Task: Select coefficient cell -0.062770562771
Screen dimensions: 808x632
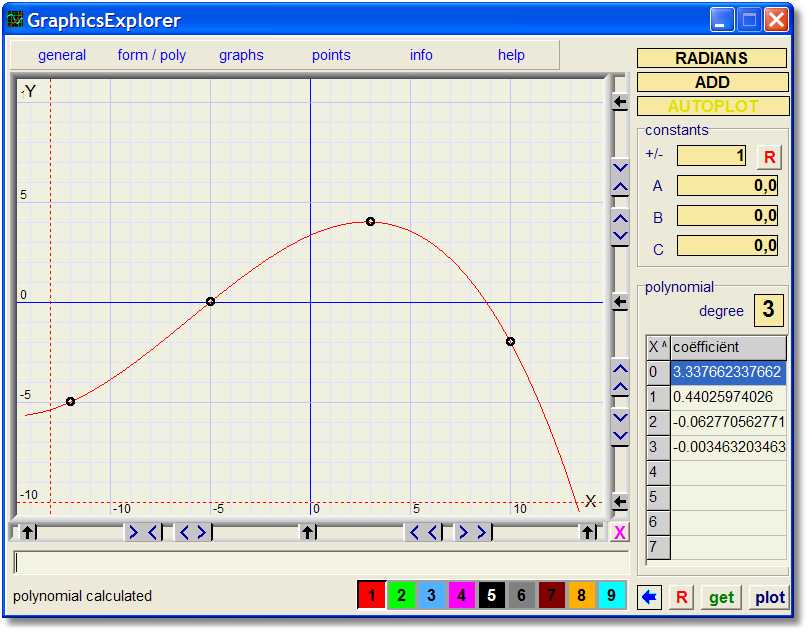Action: click(x=728, y=422)
